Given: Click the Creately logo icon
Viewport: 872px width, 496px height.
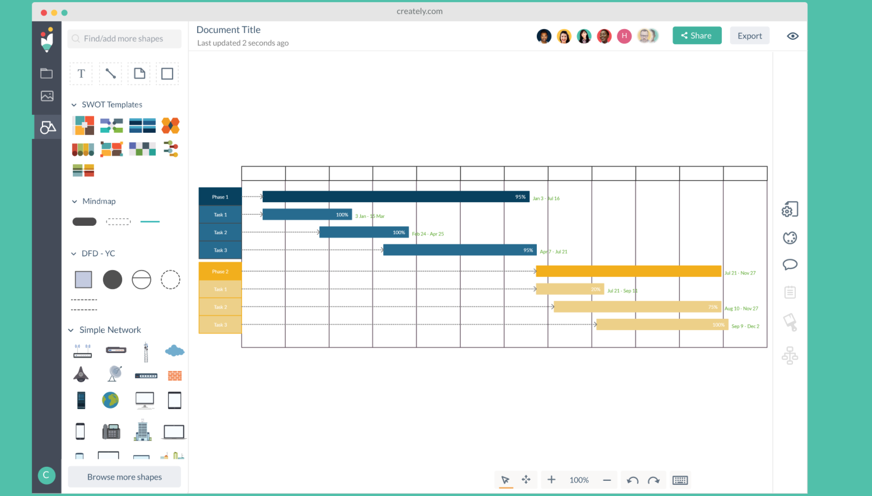Looking at the screenshot, I should coord(47,39).
